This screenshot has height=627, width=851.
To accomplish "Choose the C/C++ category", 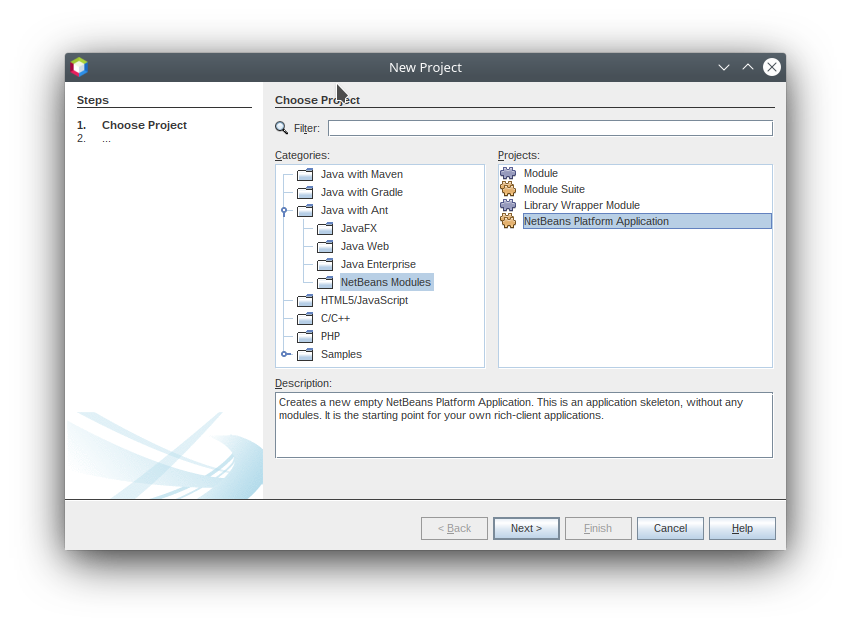I will coord(335,318).
